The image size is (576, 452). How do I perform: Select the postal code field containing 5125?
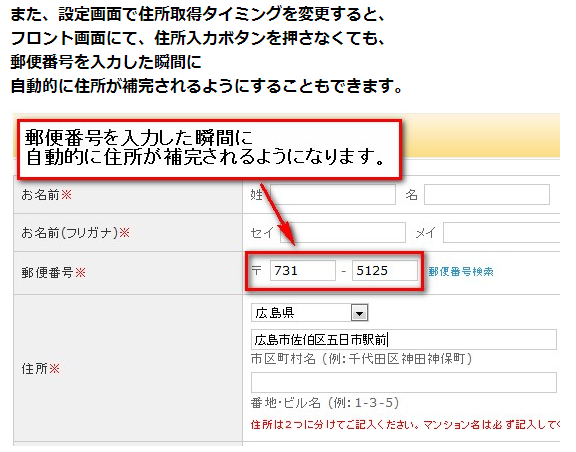385,271
